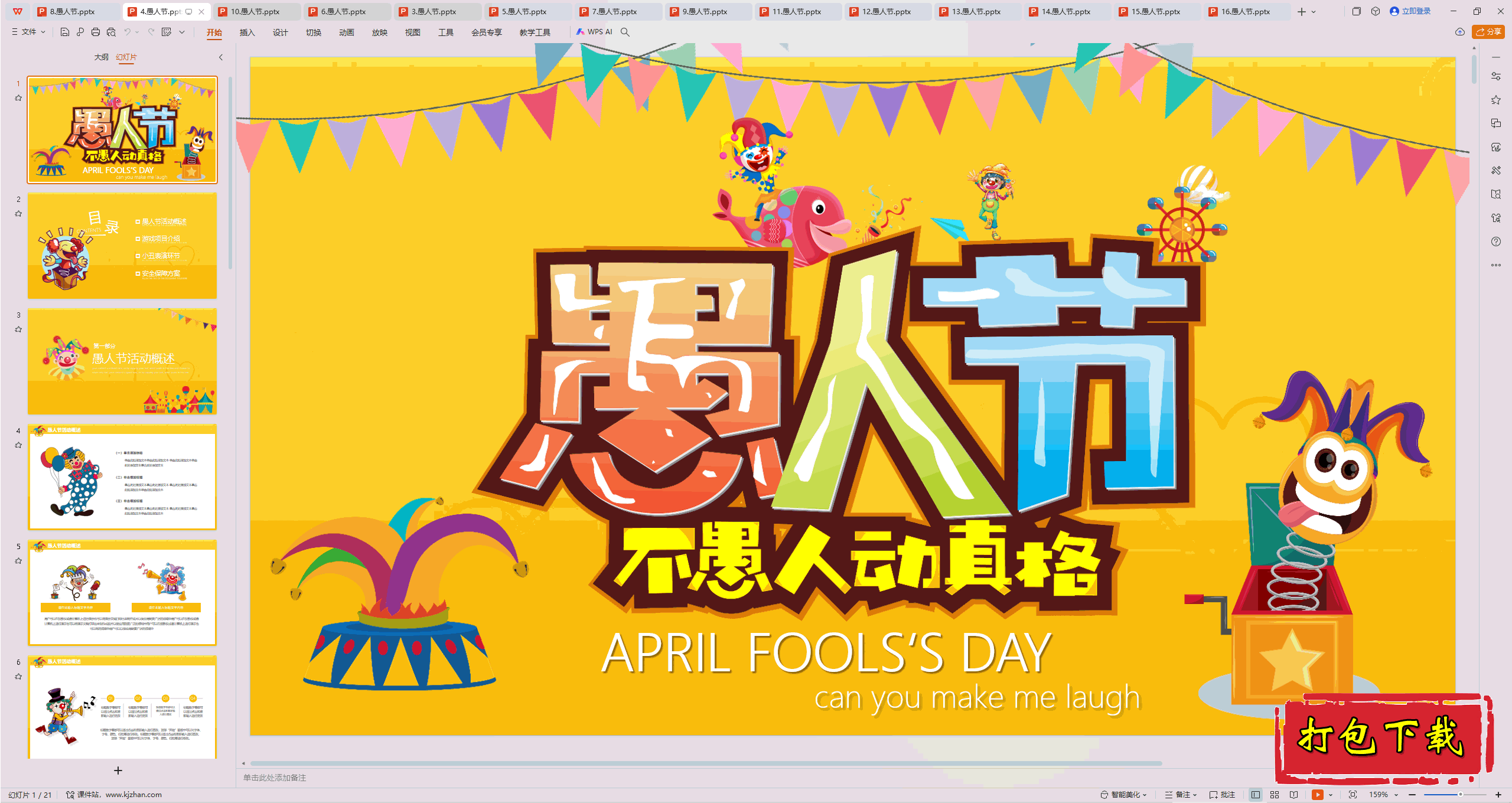Click the orange 分享 share button

pyautogui.click(x=1488, y=32)
